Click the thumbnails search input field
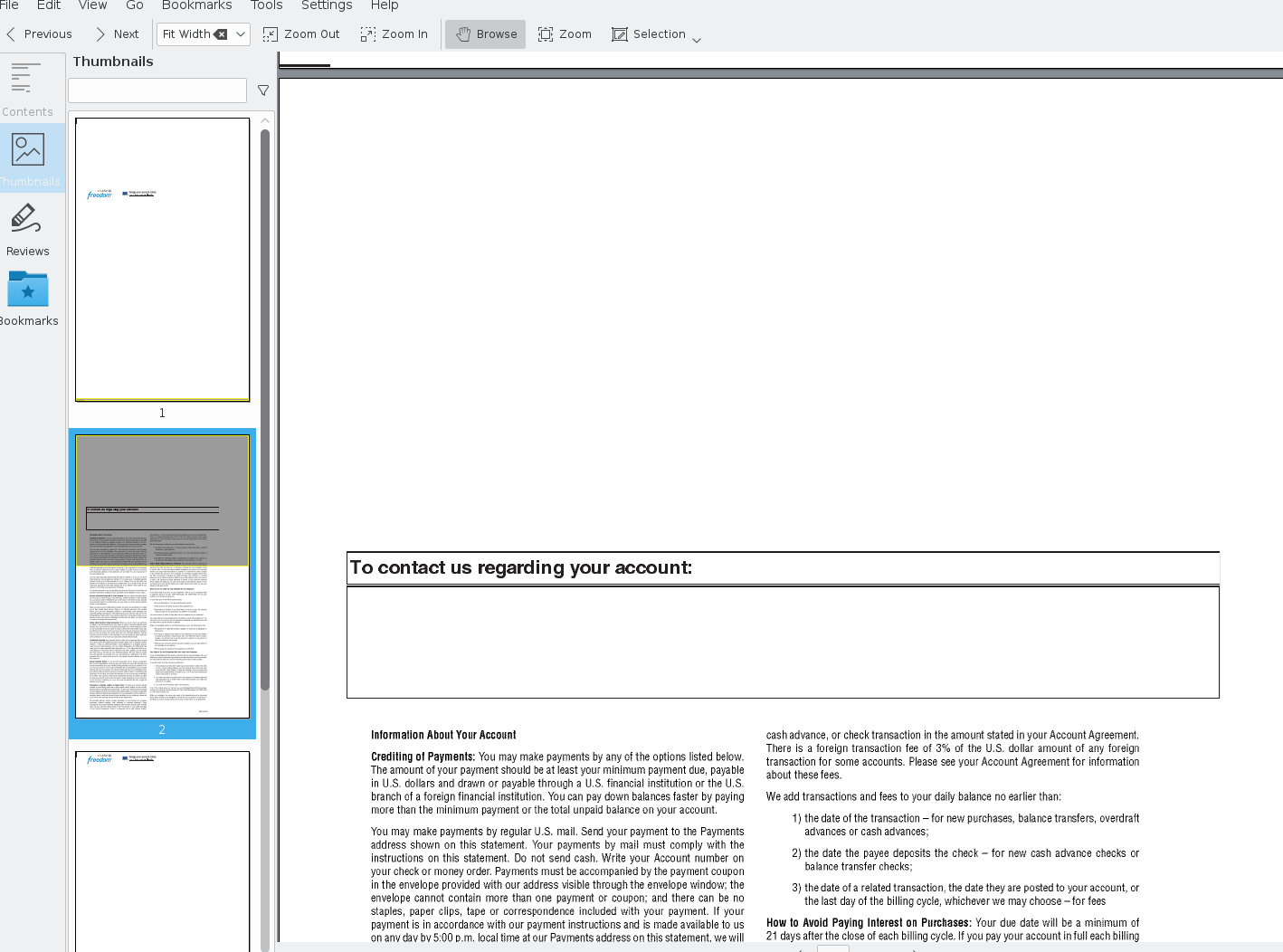 tap(157, 90)
